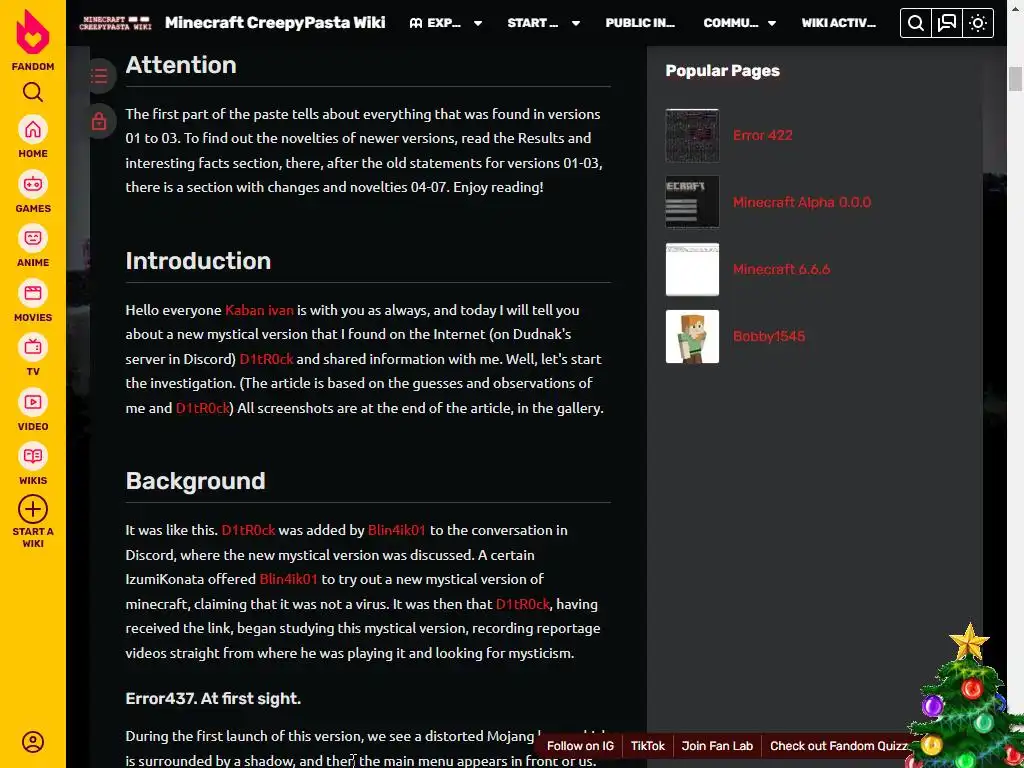Click D1tR0ck link before ', having received'
Viewport: 1024px width, 768px height.
click(x=522, y=604)
